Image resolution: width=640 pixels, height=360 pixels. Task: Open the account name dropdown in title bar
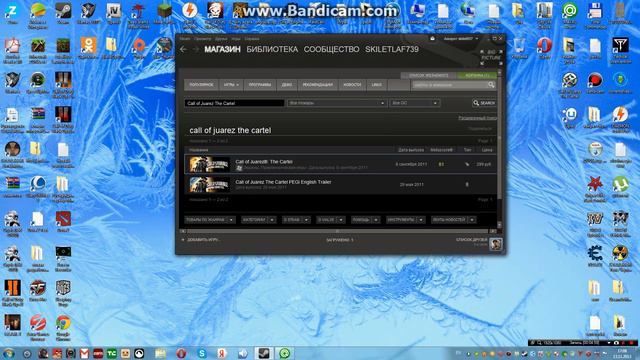pyautogui.click(x=460, y=39)
